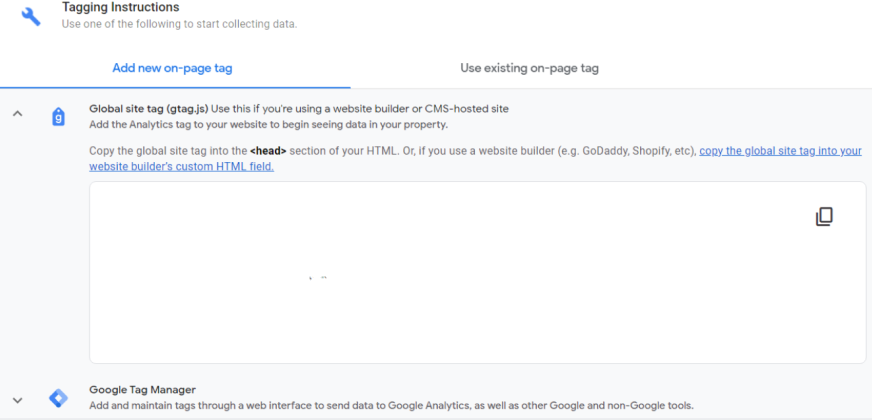Screen dimensions: 872x420
Task: Click the 'Copy the global site tag into' sentence
Action: click(x=165, y=151)
